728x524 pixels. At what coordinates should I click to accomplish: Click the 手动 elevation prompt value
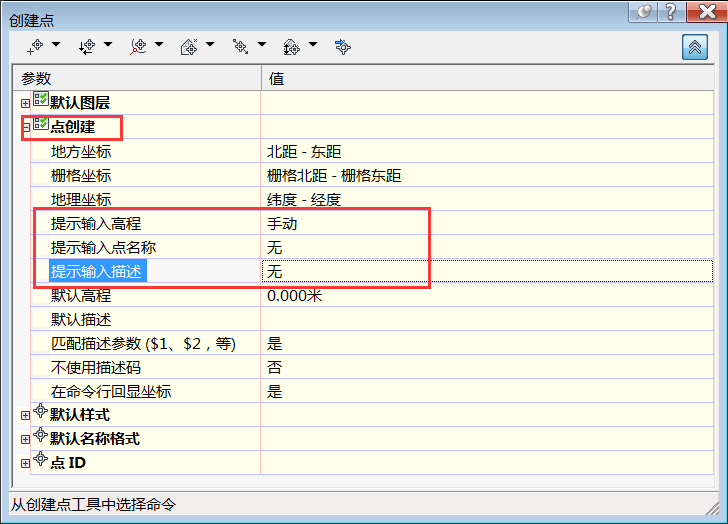click(x=487, y=223)
